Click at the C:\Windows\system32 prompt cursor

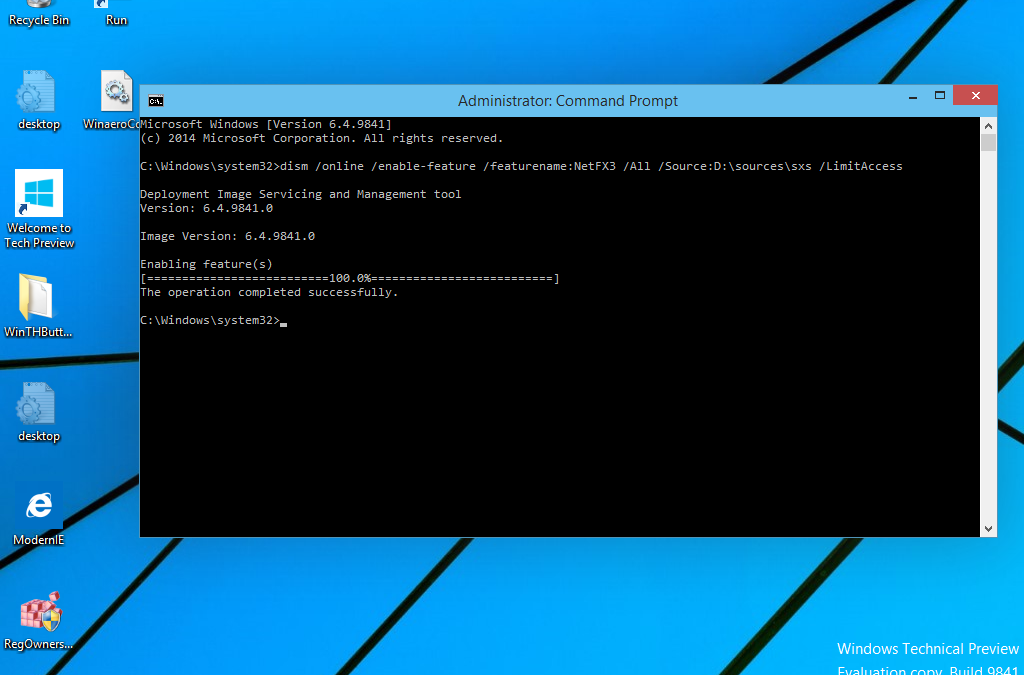[x=284, y=321]
